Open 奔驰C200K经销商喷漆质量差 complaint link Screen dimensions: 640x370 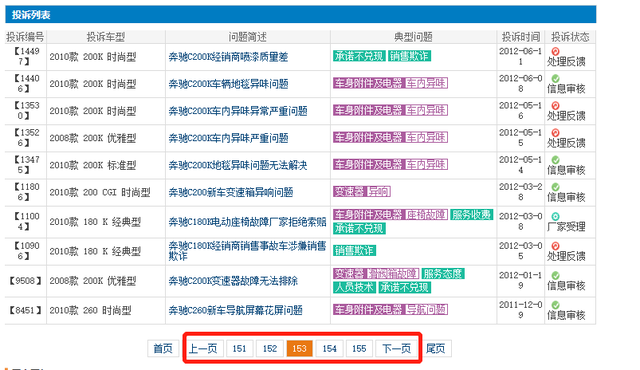(229, 57)
